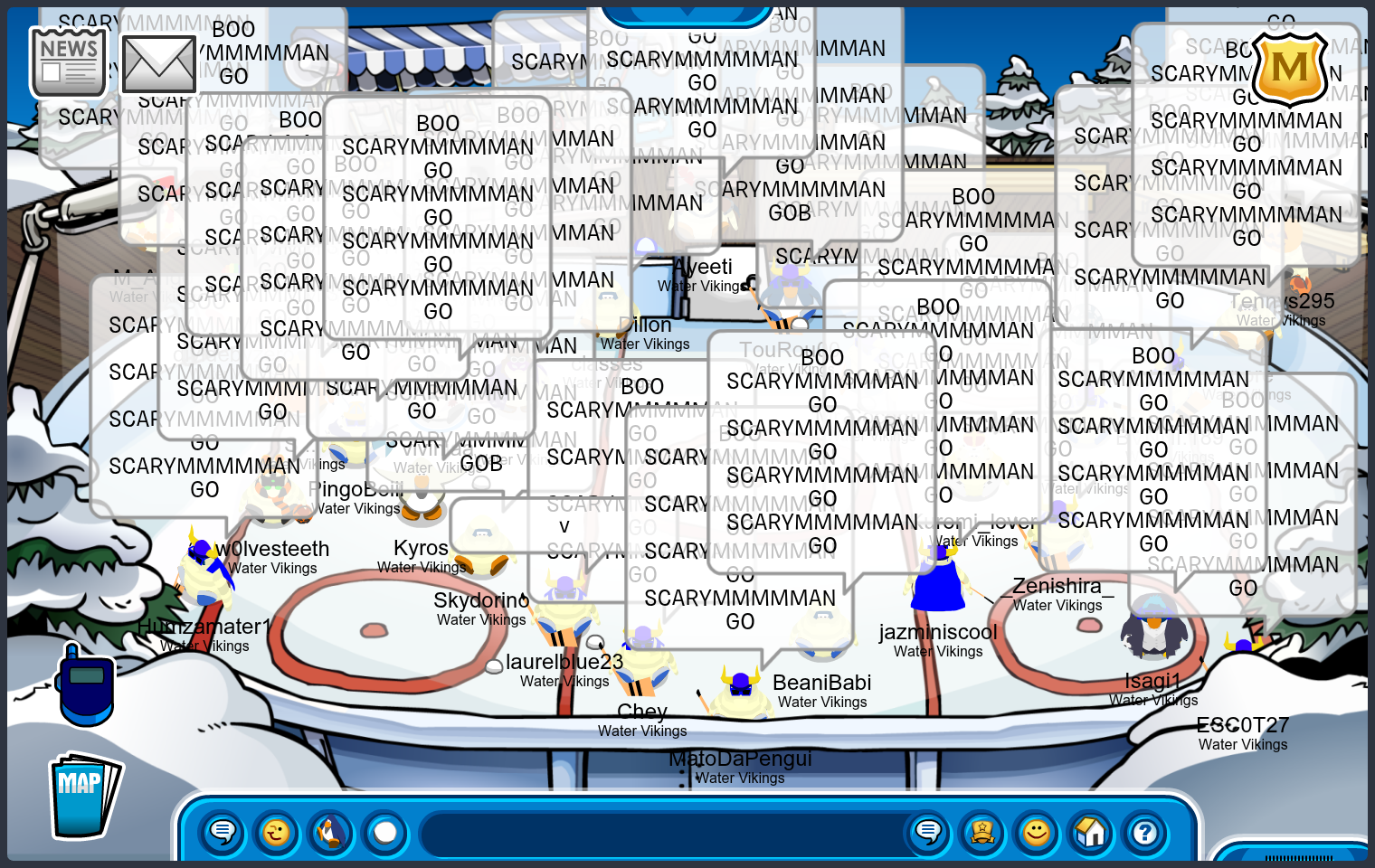Open the quick chat speech bubble menu
Screen dimensions: 1375x868
pos(222,832)
